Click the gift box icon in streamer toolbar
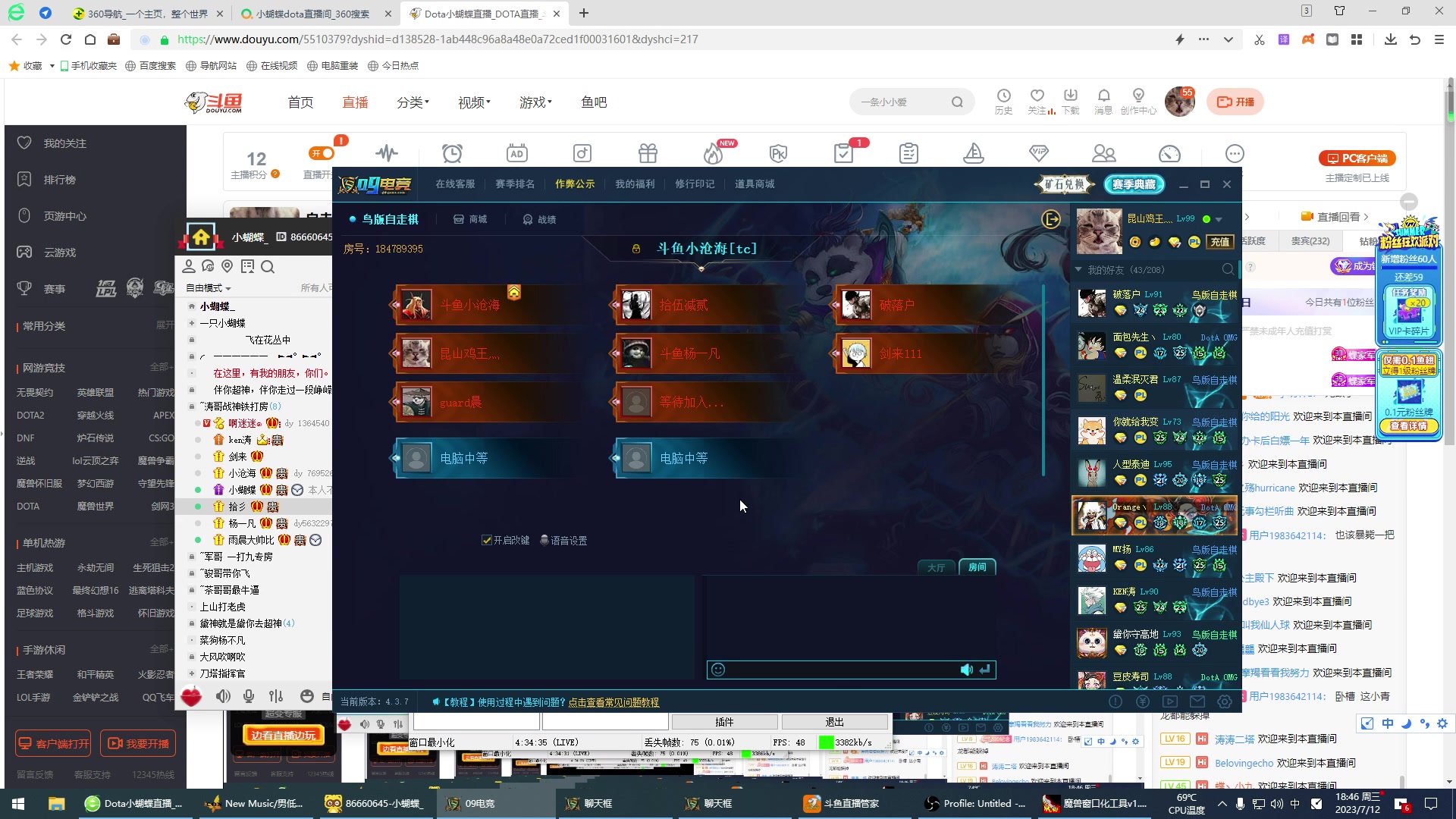 [x=648, y=153]
